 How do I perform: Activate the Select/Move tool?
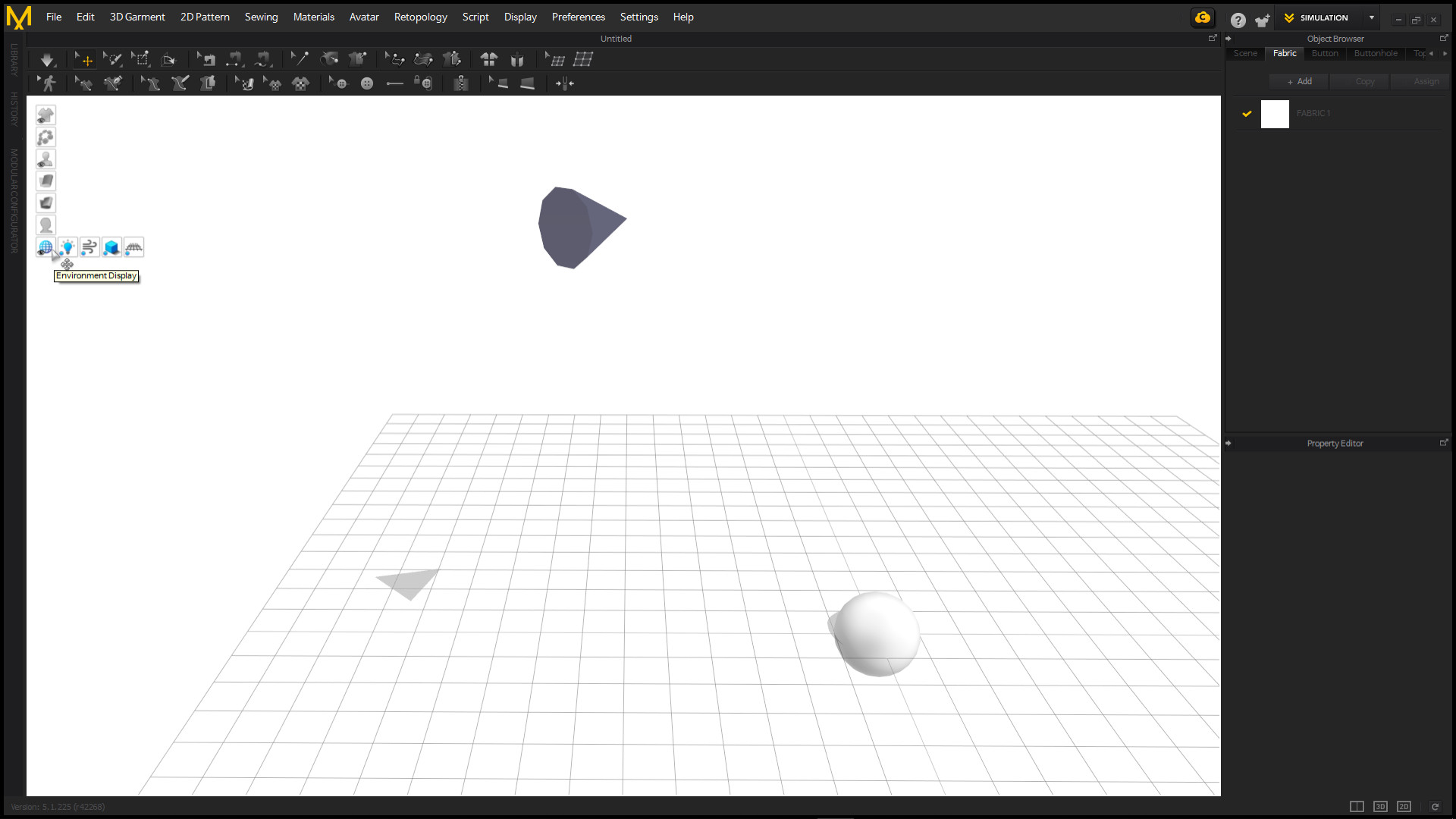coord(85,59)
